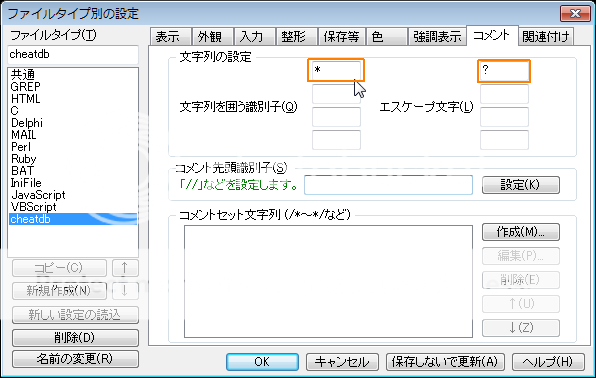596x378 pixels.
Task: Open the 関連付け tab
Action: (546, 37)
